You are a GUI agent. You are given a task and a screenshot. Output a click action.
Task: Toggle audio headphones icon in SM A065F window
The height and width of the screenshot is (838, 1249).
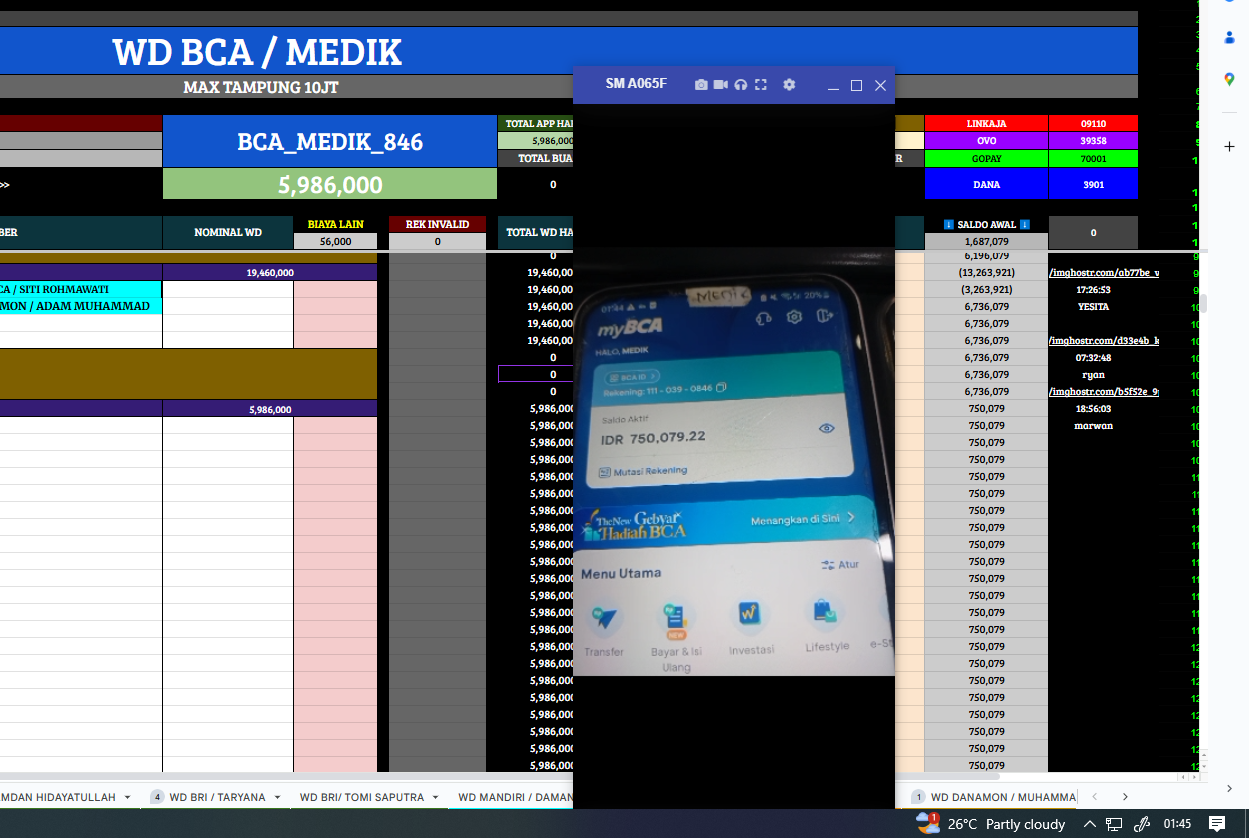tap(741, 85)
